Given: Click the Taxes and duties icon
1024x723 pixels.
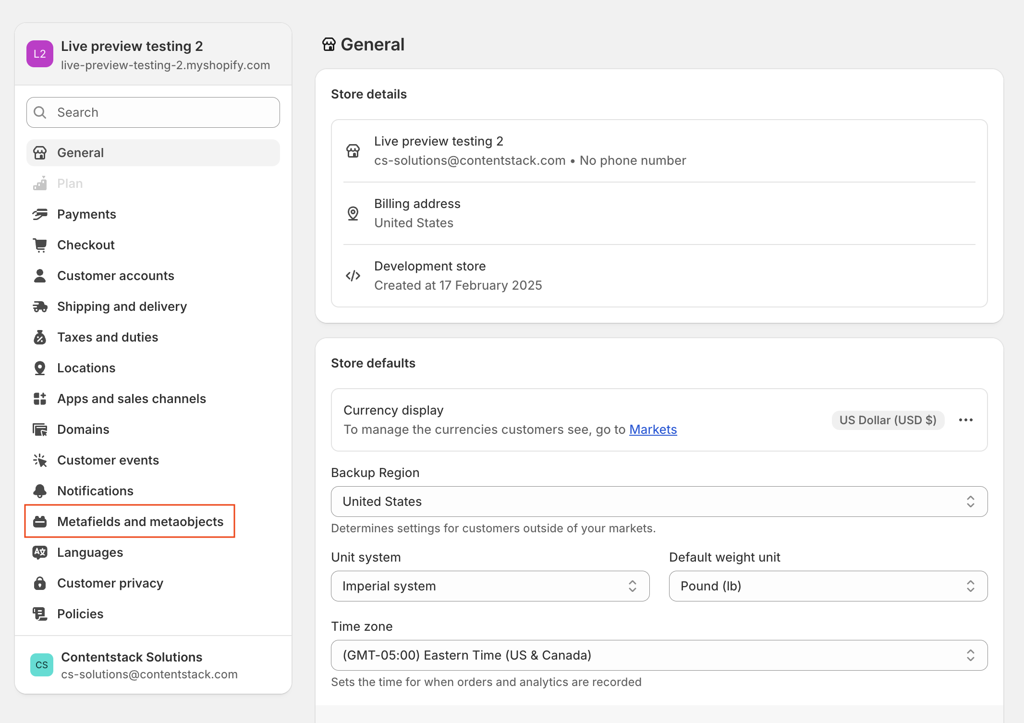Looking at the screenshot, I should pos(40,338).
